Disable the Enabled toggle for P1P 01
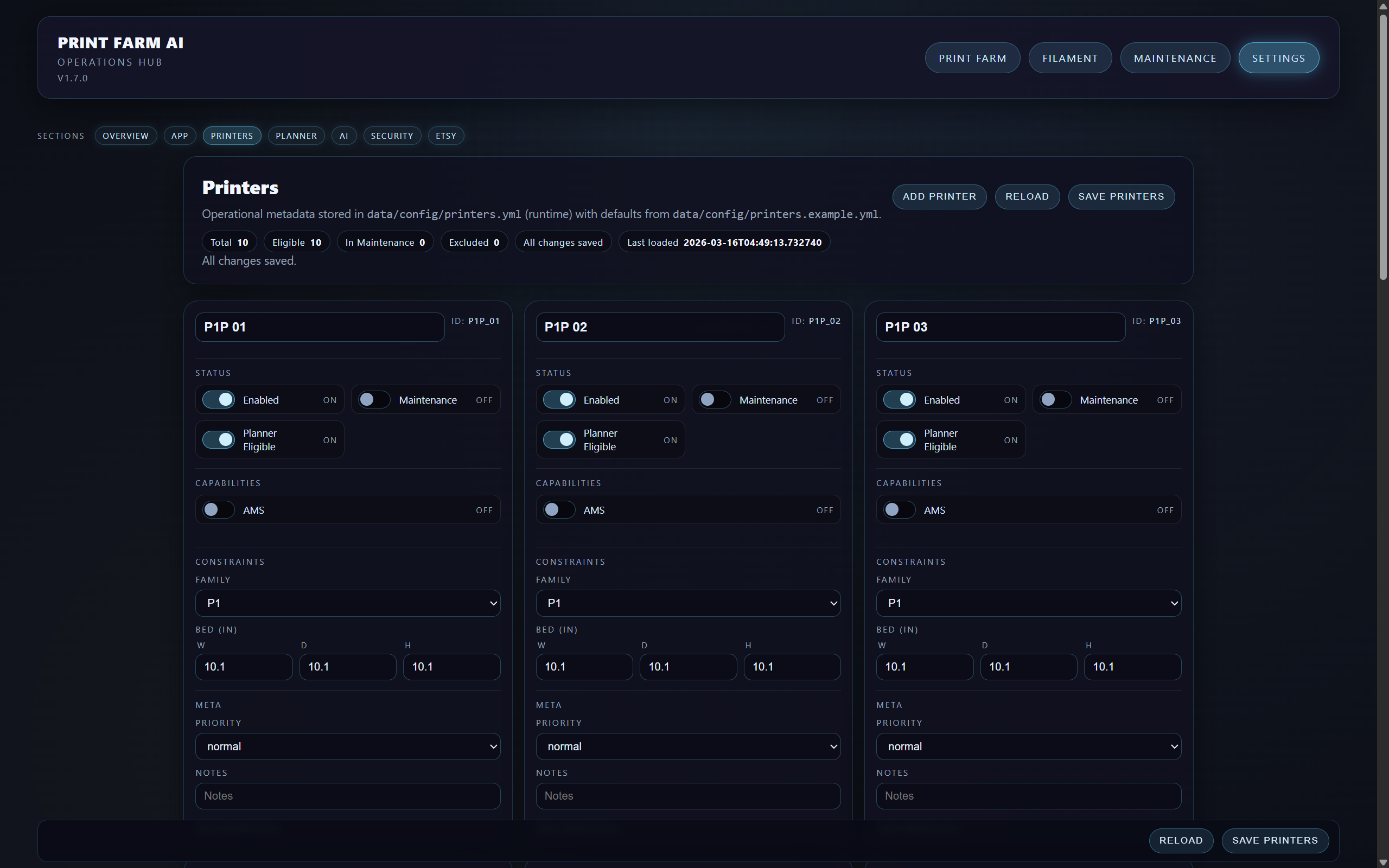Viewport: 1389px width, 868px height. coord(218,400)
